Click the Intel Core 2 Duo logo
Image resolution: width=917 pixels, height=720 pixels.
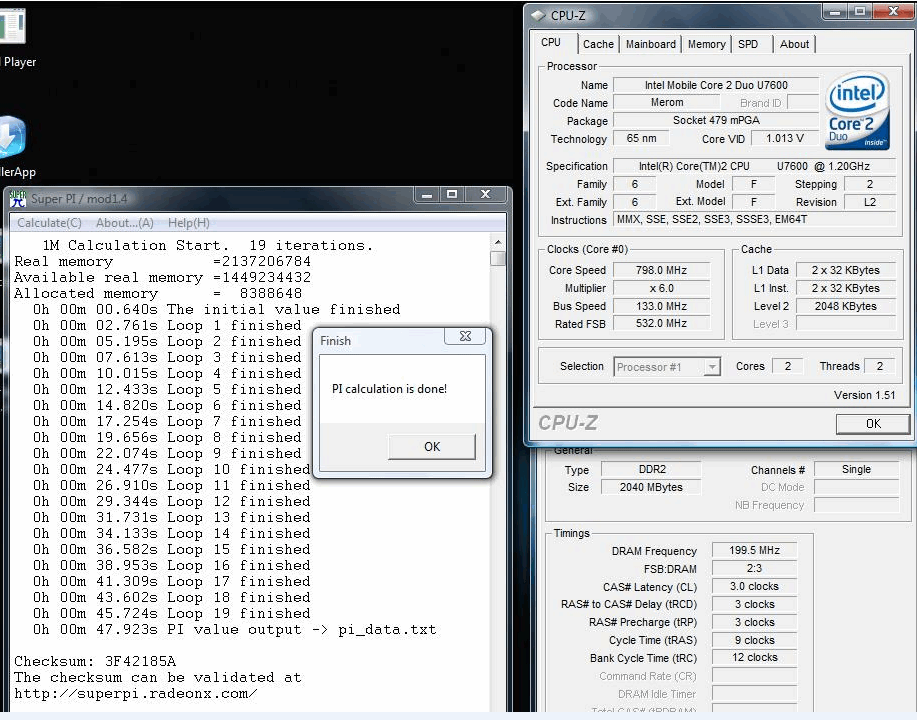pos(857,111)
